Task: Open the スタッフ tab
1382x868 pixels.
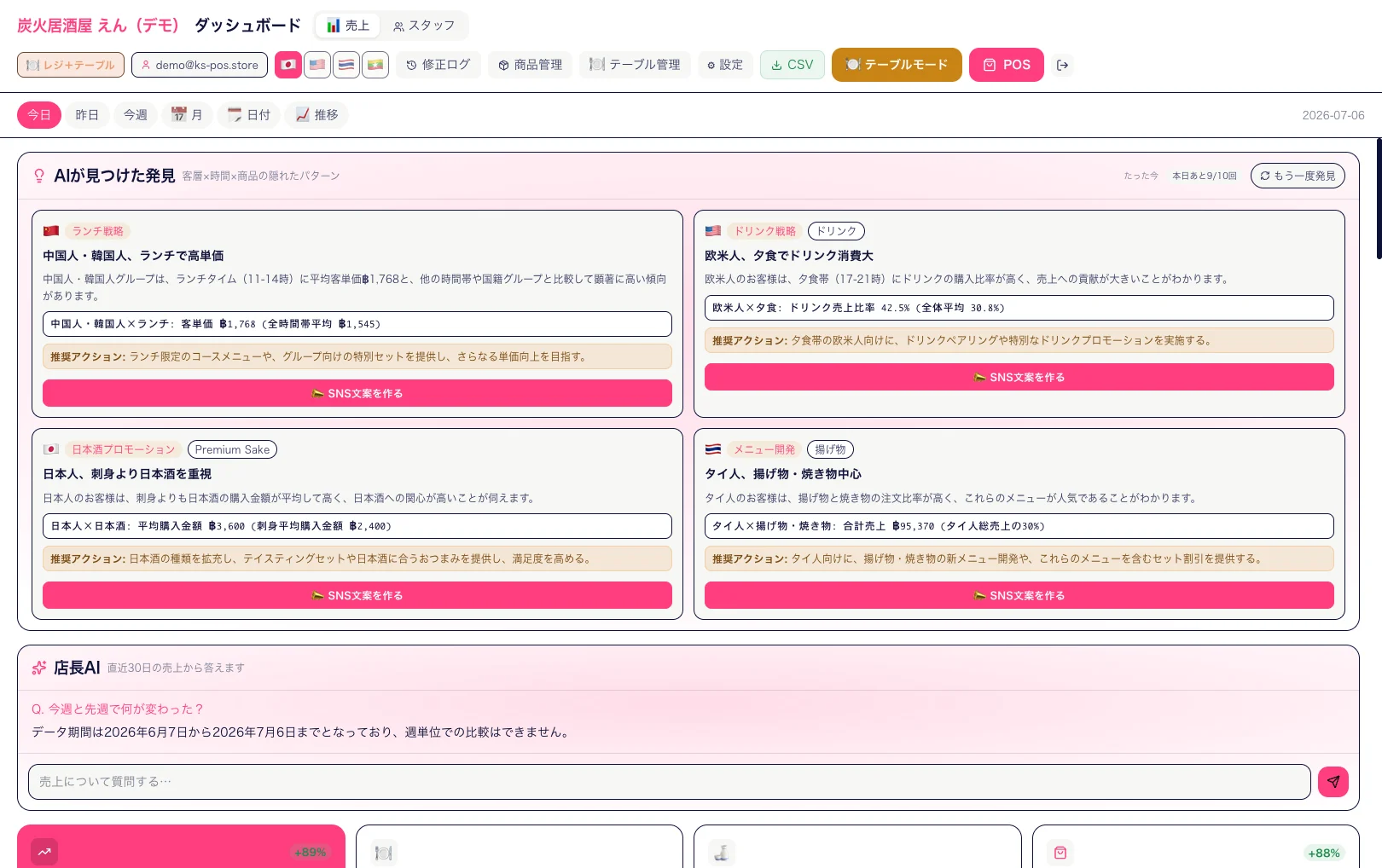Action: pyautogui.click(x=424, y=26)
